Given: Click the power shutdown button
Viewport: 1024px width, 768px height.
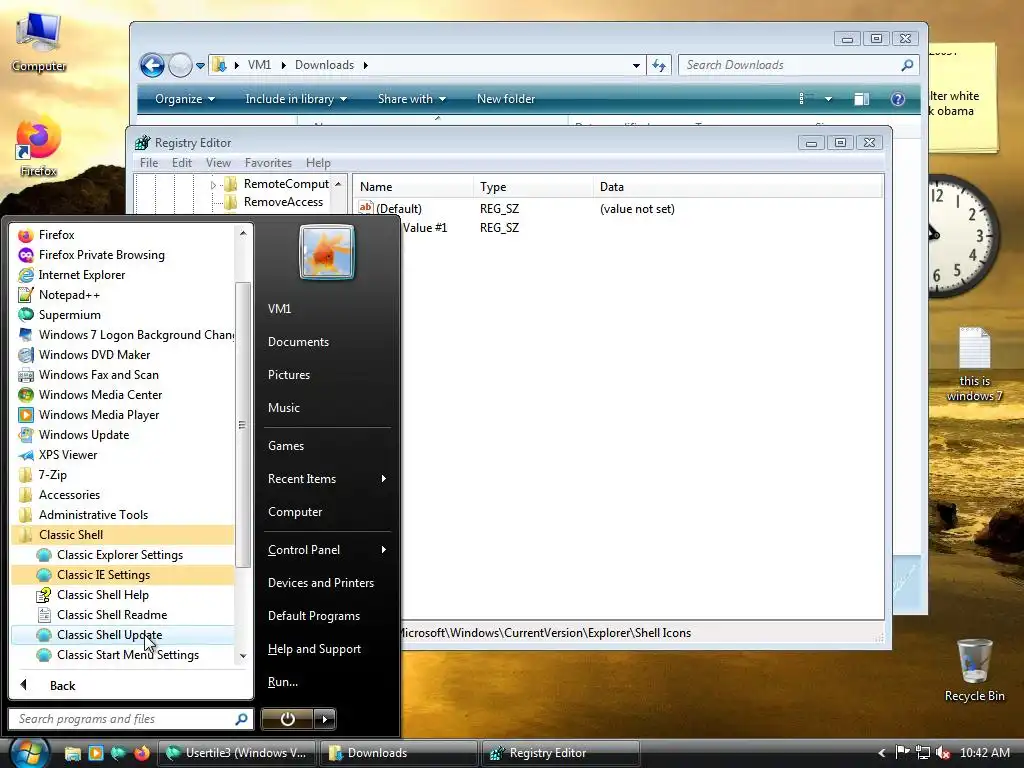Looking at the screenshot, I should coord(288,720).
